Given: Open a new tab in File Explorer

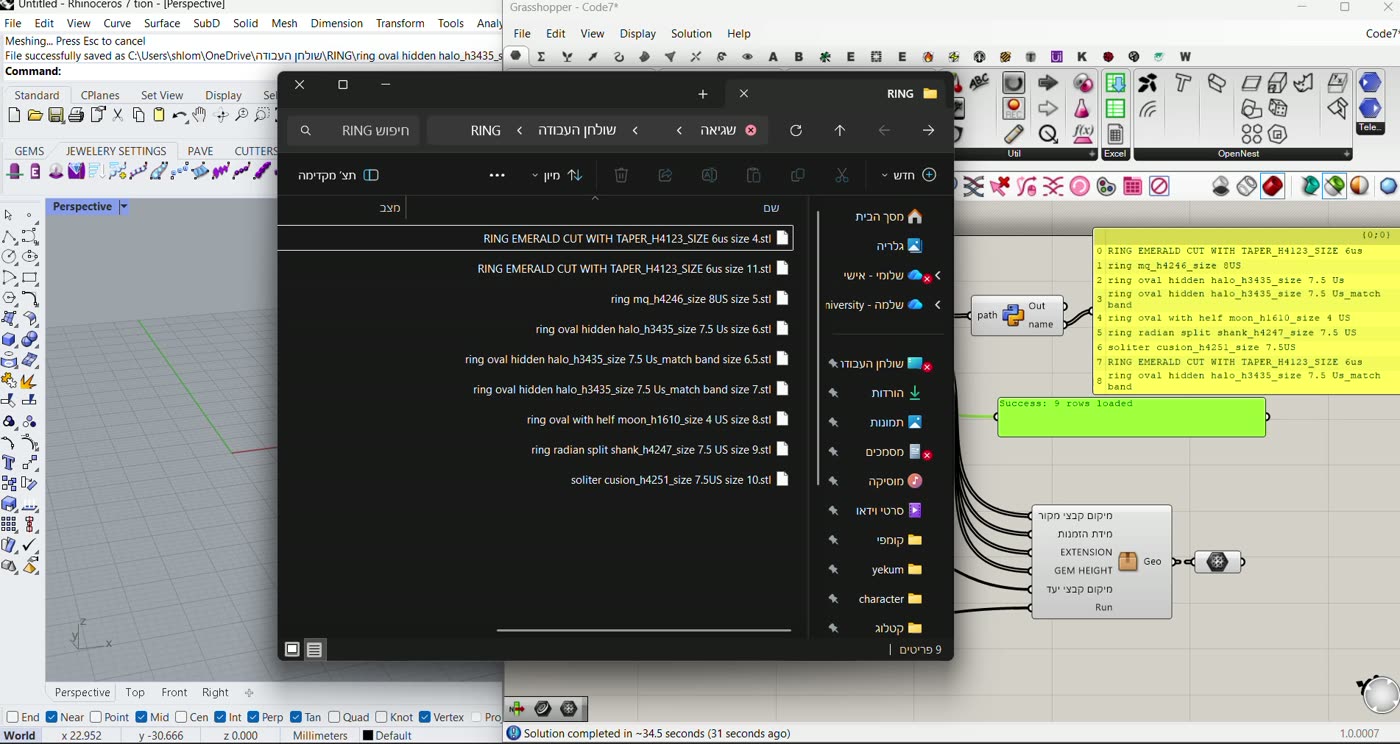Looking at the screenshot, I should pyautogui.click(x=703, y=94).
